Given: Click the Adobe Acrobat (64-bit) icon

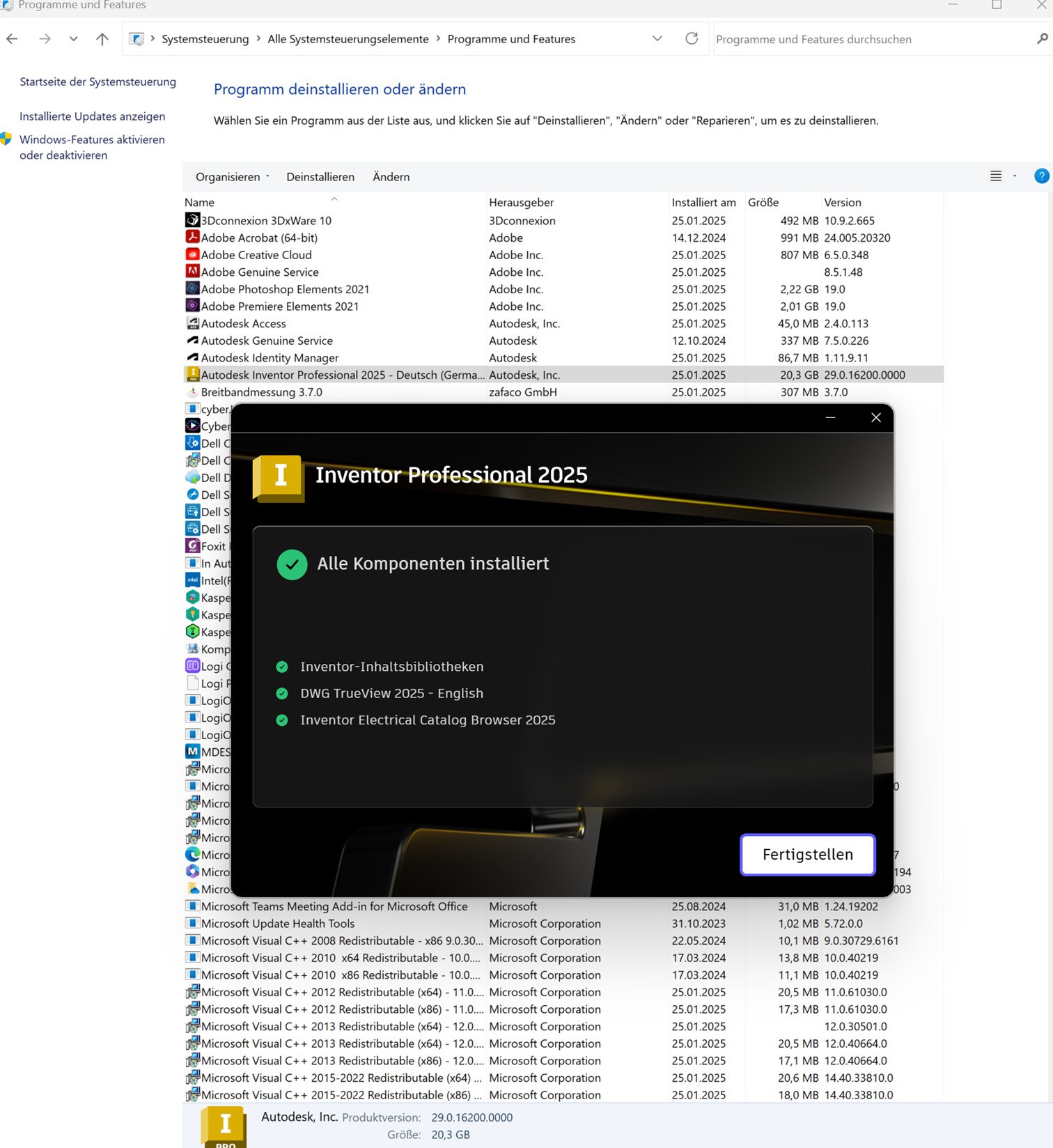Looking at the screenshot, I should [x=192, y=237].
